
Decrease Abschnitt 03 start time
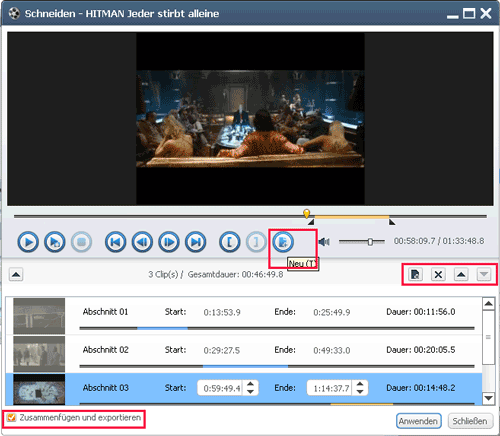click(x=250, y=392)
